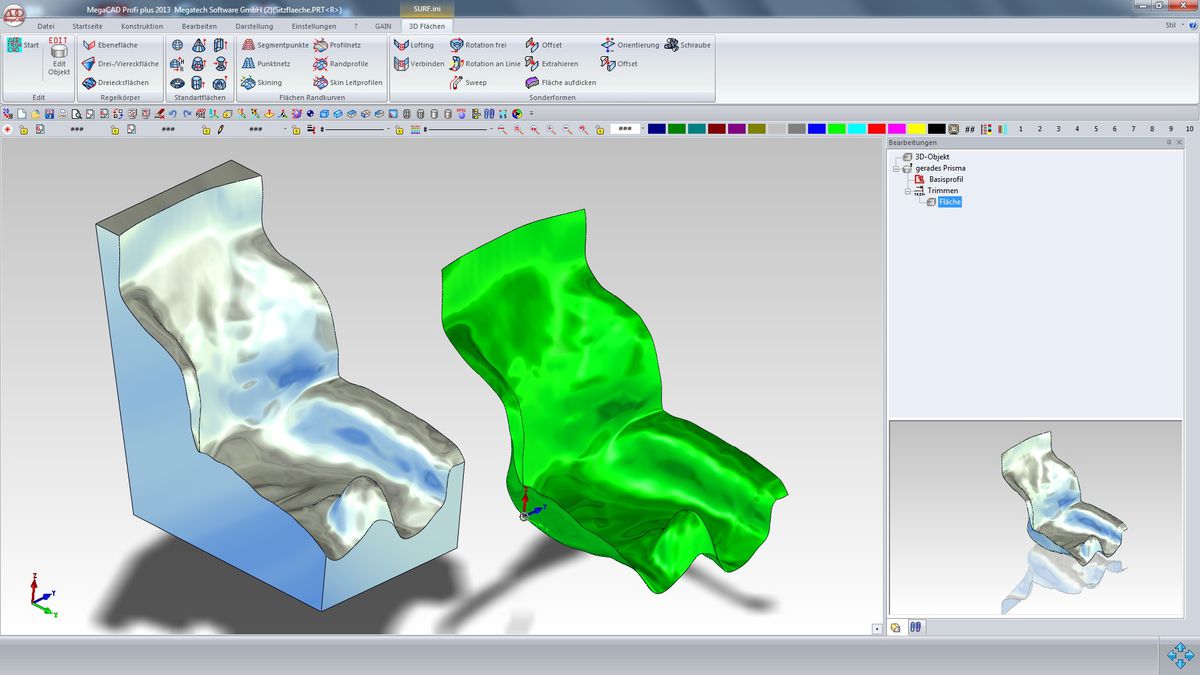Collapse the Trimmen tree node
The image size is (1200, 675).
pos(909,190)
